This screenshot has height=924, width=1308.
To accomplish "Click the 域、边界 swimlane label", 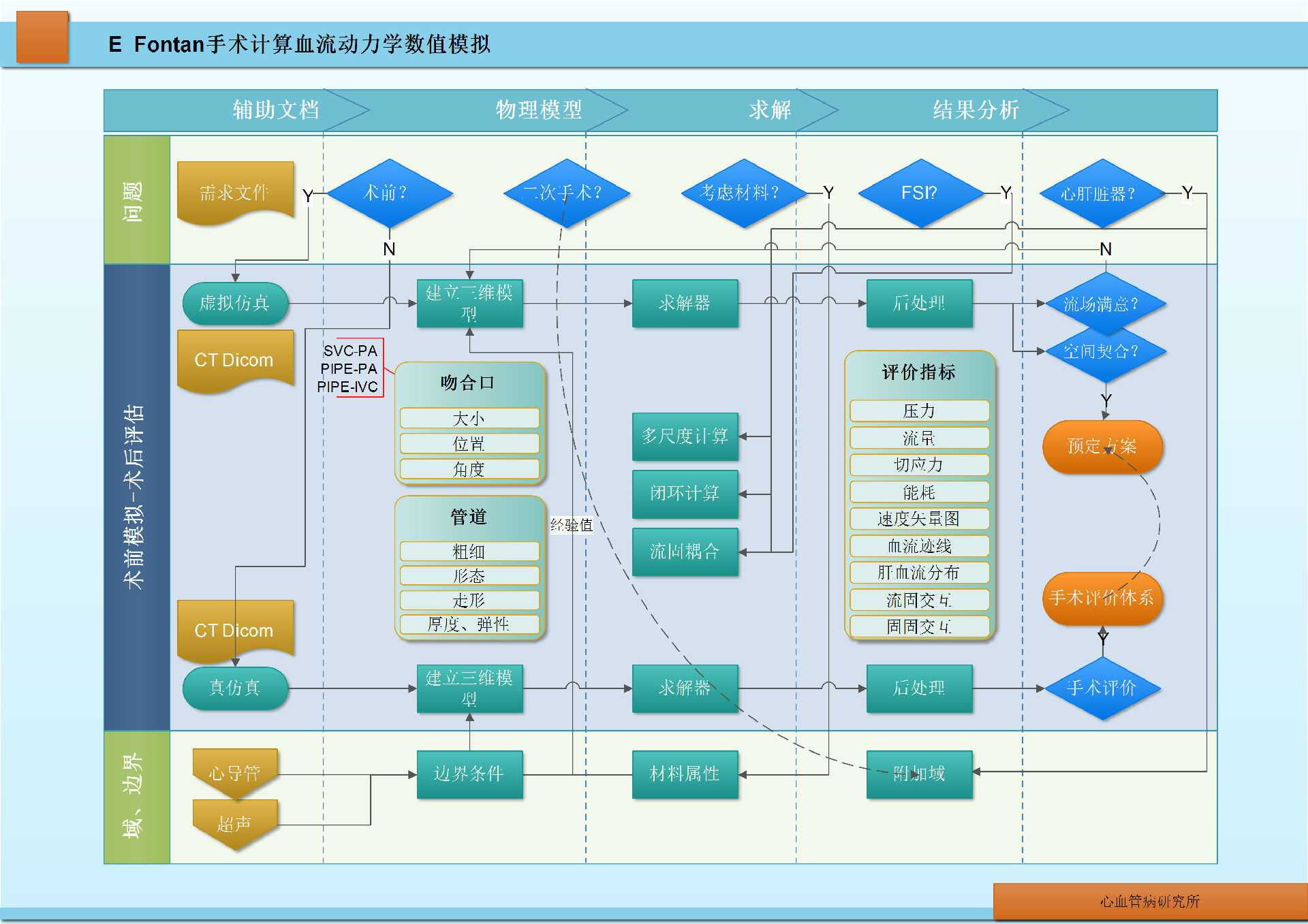I will 136,797.
